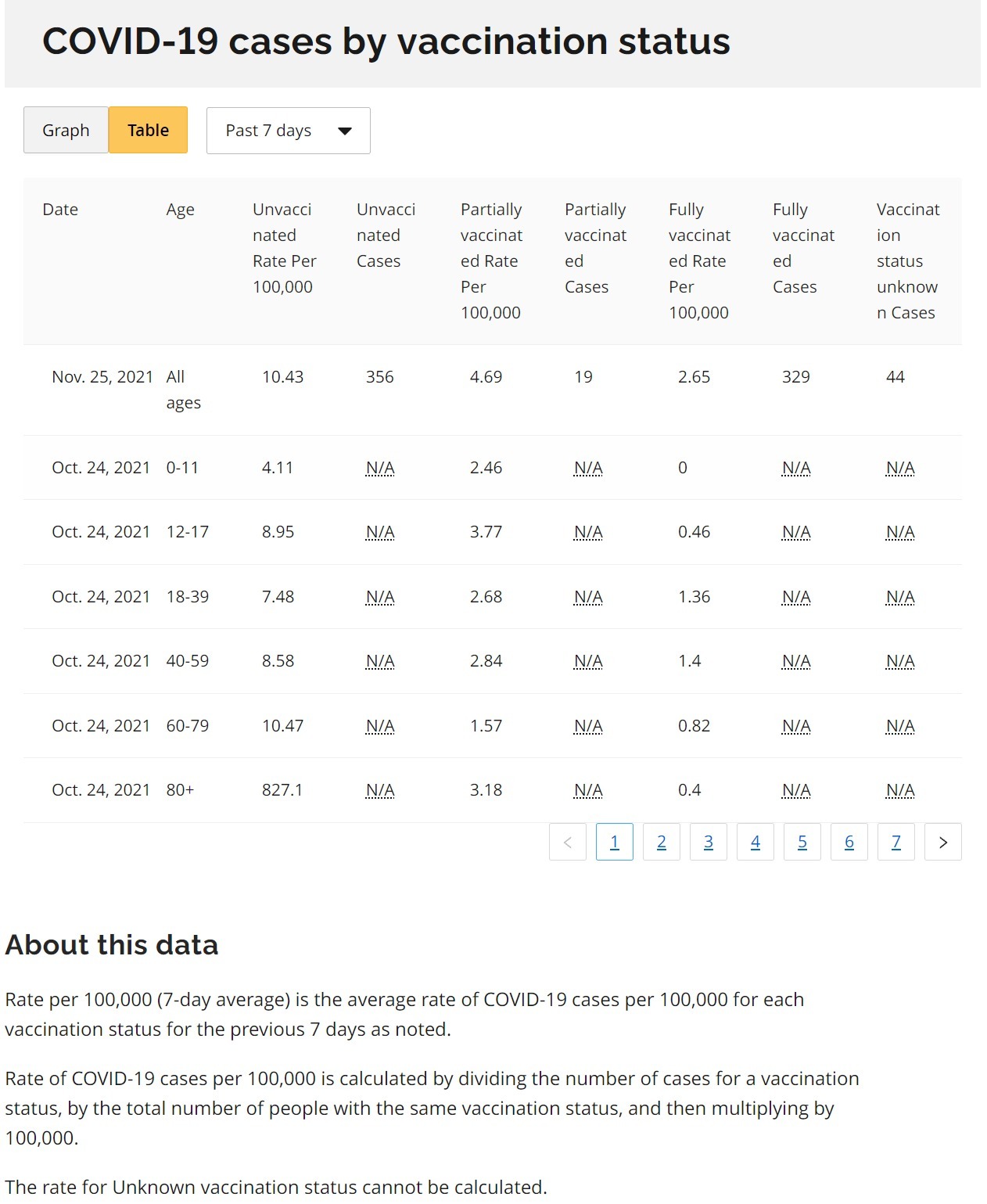The image size is (987, 1204).
Task: Navigate to page 4
Action: tap(756, 842)
